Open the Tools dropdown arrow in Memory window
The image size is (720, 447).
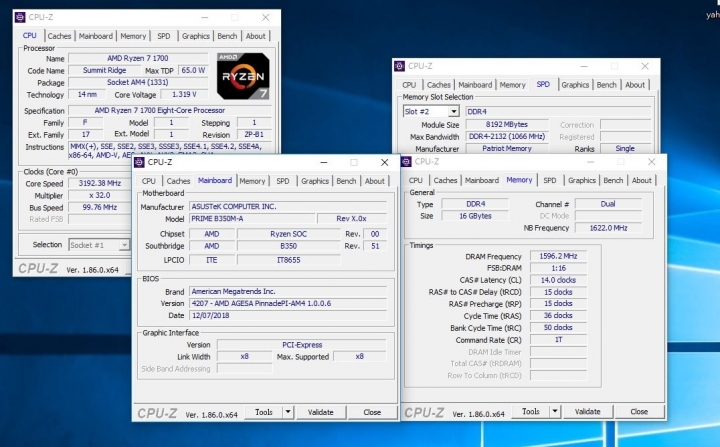(555, 411)
